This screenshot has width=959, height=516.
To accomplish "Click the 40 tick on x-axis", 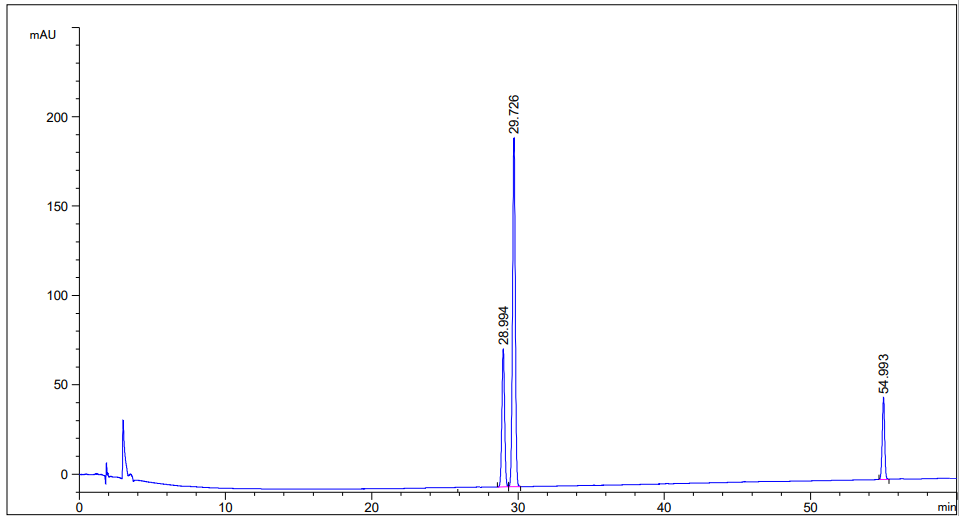I will (x=663, y=507).
